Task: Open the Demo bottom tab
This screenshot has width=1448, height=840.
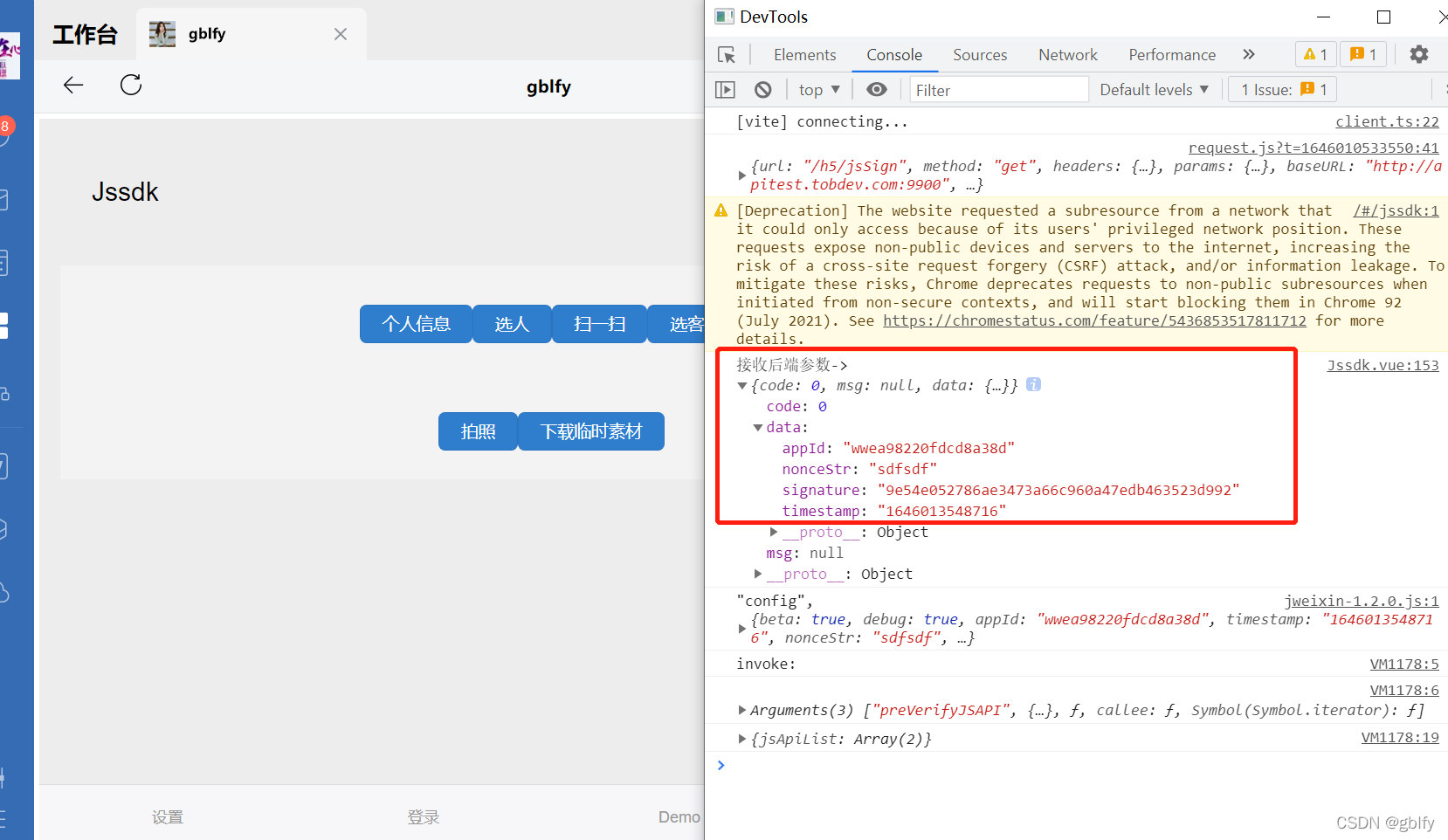Action: click(x=679, y=817)
